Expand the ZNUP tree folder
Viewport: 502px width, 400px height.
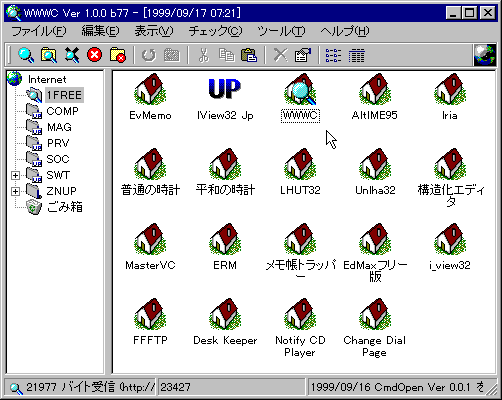[15, 191]
